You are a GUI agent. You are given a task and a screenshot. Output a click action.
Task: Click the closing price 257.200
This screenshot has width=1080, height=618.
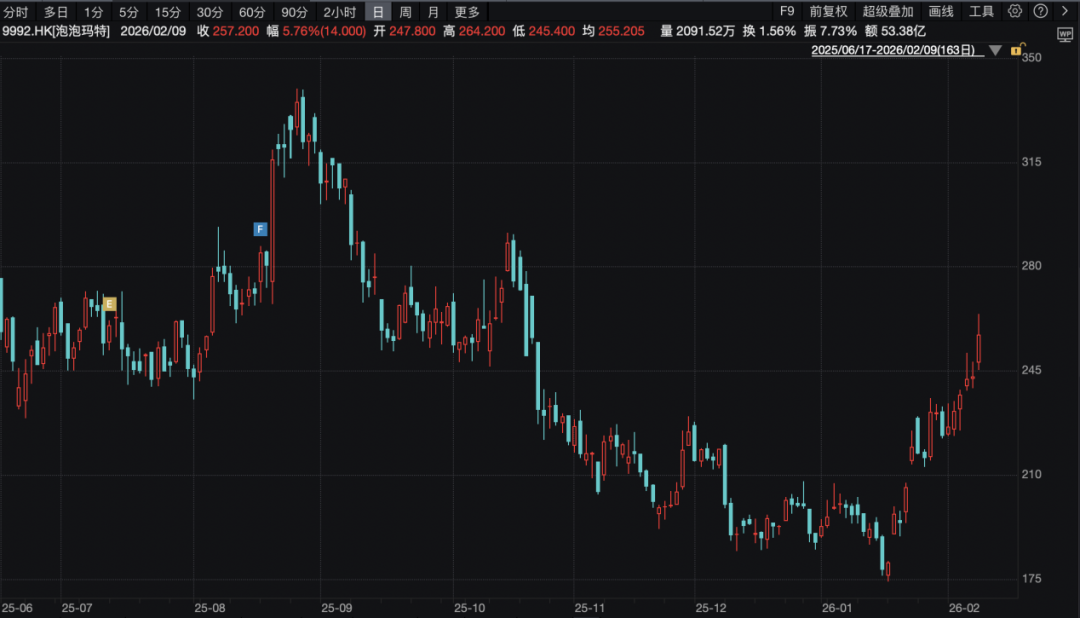pyautogui.click(x=236, y=31)
